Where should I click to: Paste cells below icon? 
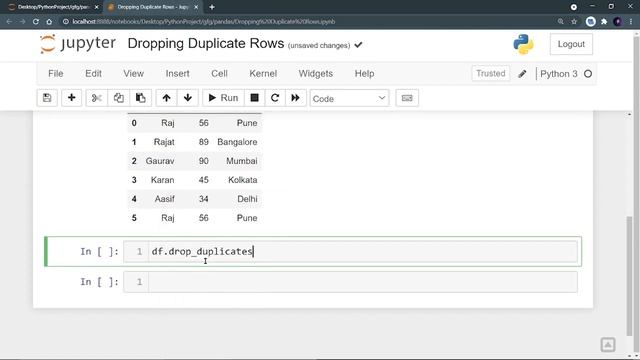click(140, 98)
